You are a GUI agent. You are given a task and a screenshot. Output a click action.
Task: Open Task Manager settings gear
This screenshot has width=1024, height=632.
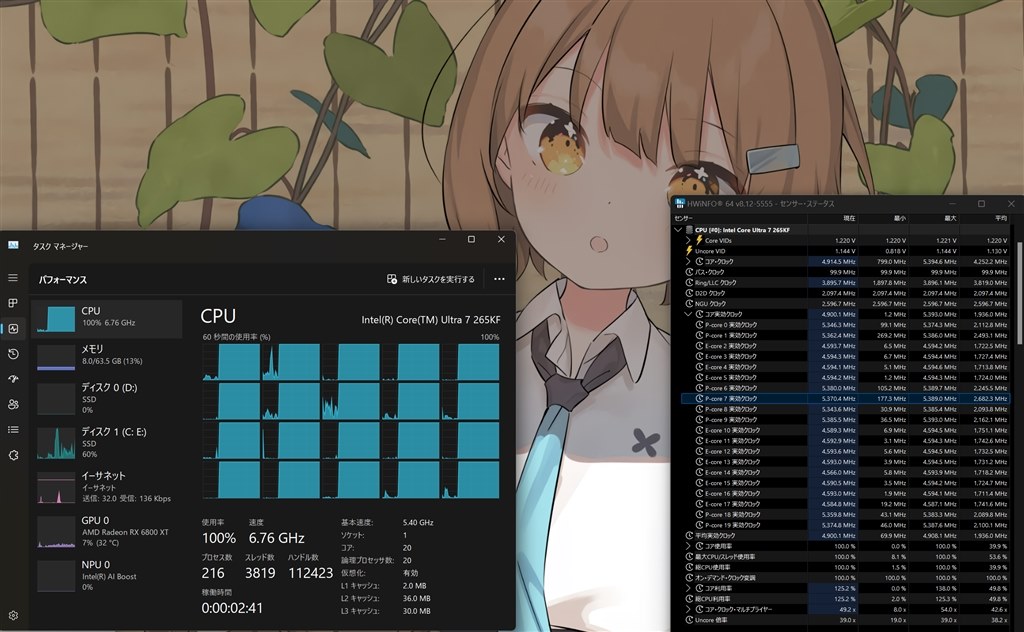pyautogui.click(x=13, y=616)
